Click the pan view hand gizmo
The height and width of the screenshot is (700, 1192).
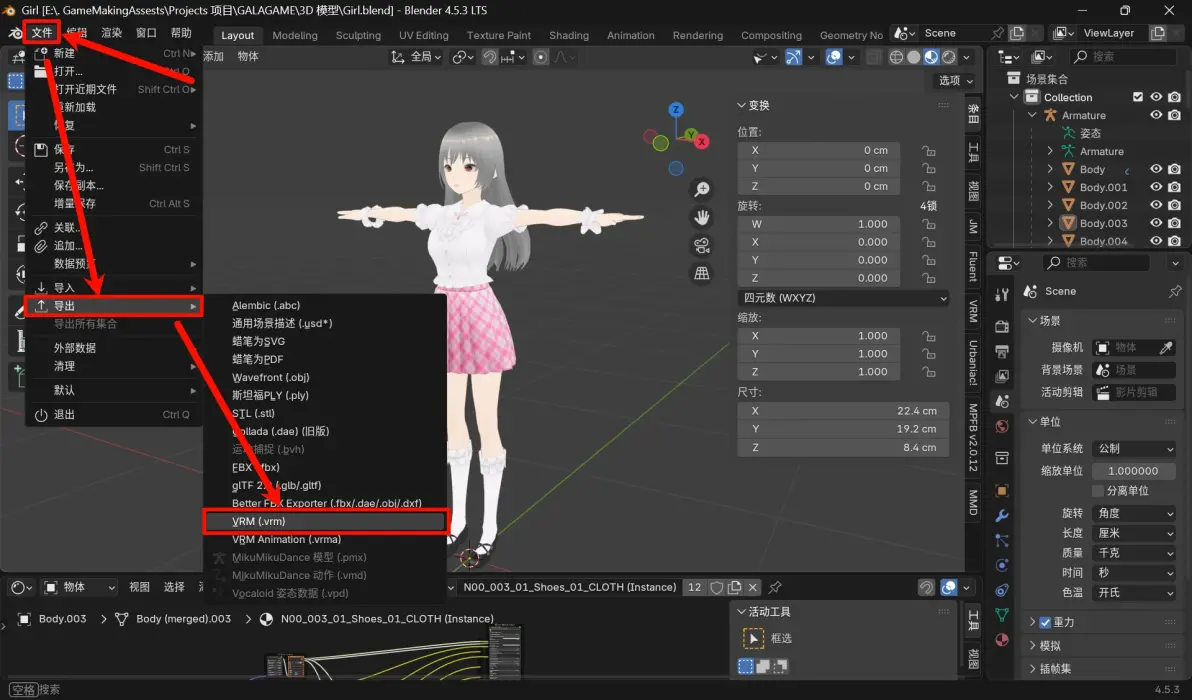click(702, 217)
